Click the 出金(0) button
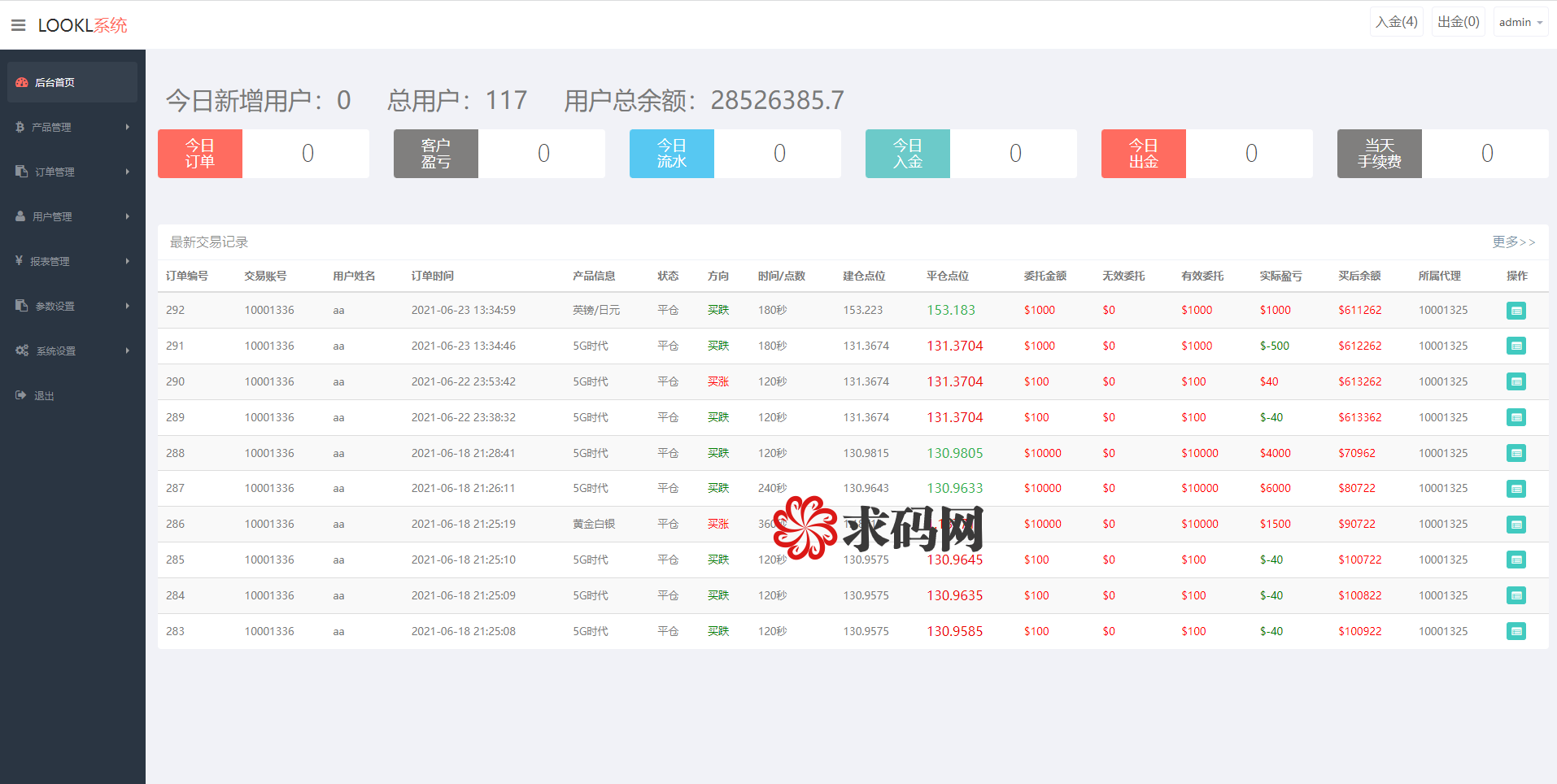The height and width of the screenshot is (784, 1557). coord(1458,22)
